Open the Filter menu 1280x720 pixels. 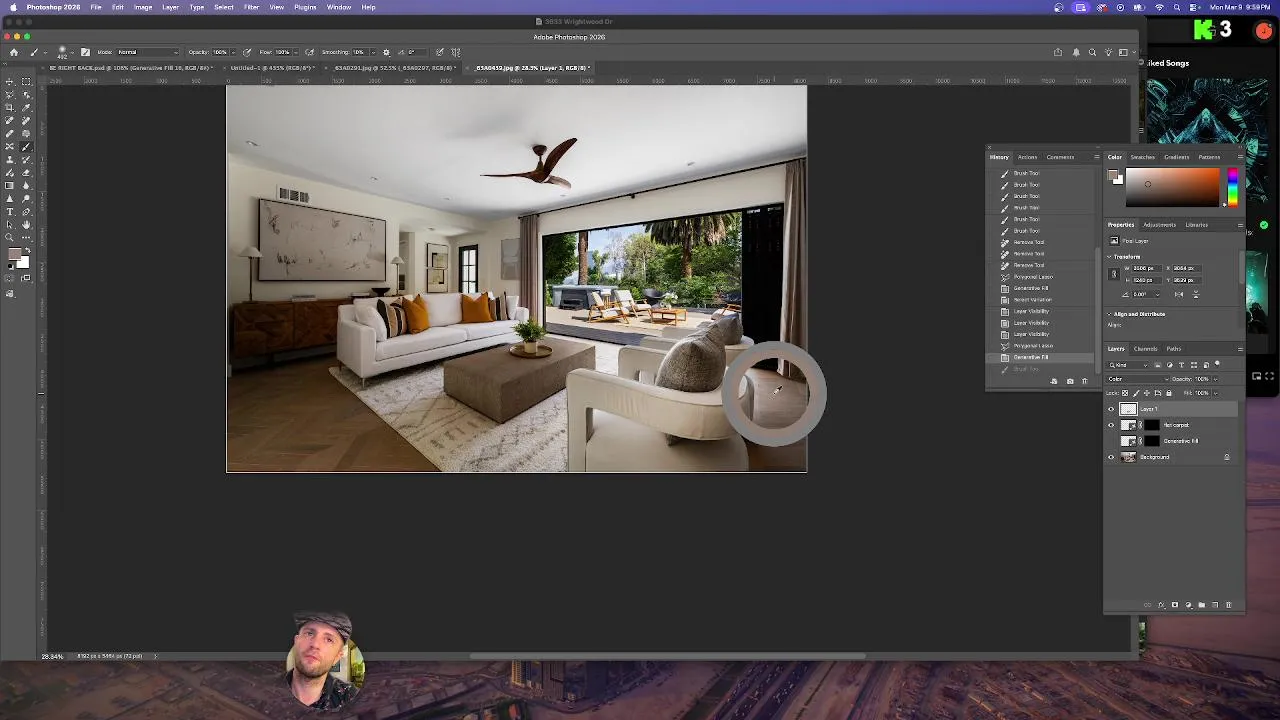(251, 7)
